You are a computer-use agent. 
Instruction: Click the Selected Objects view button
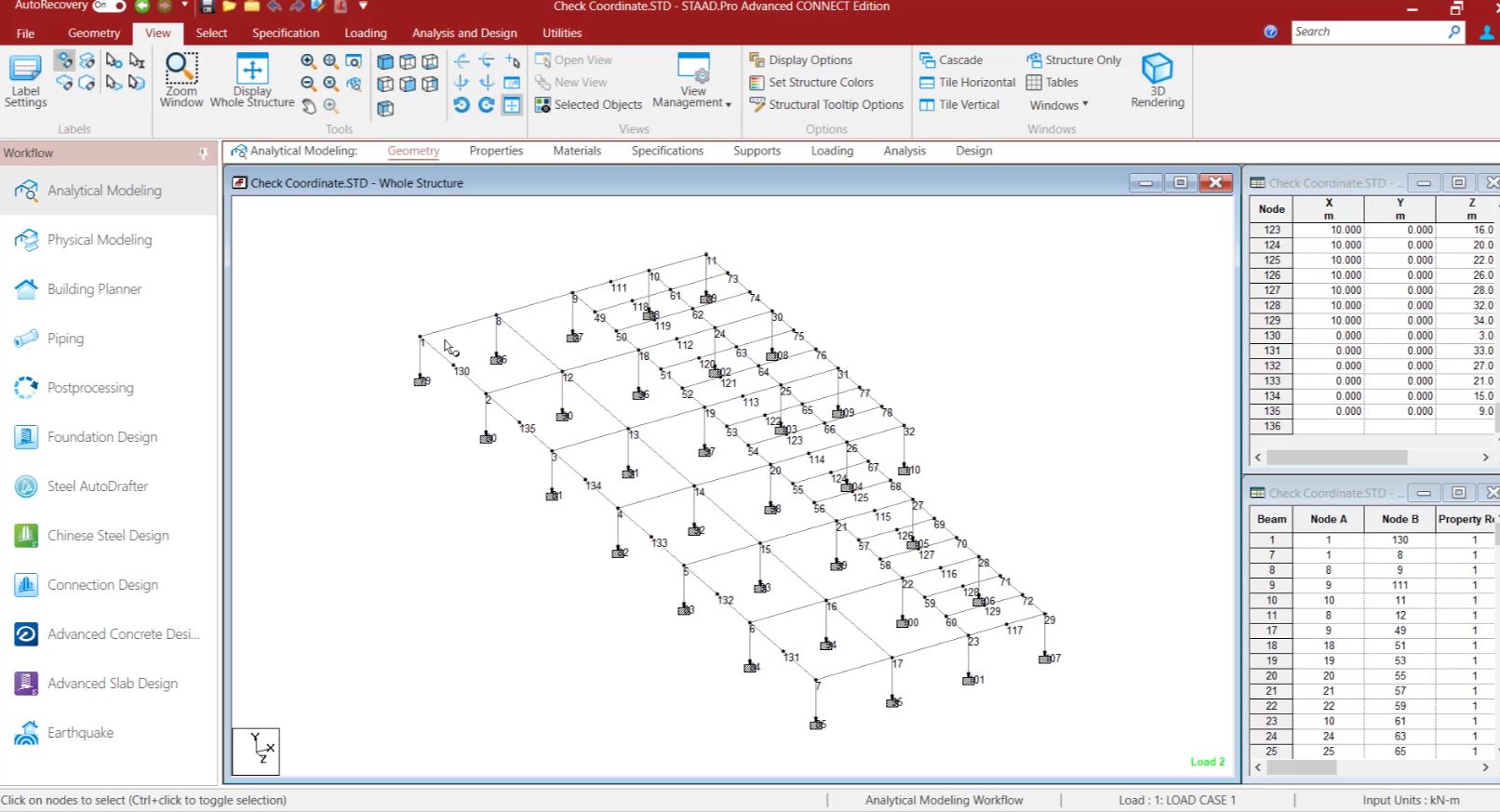(x=588, y=105)
